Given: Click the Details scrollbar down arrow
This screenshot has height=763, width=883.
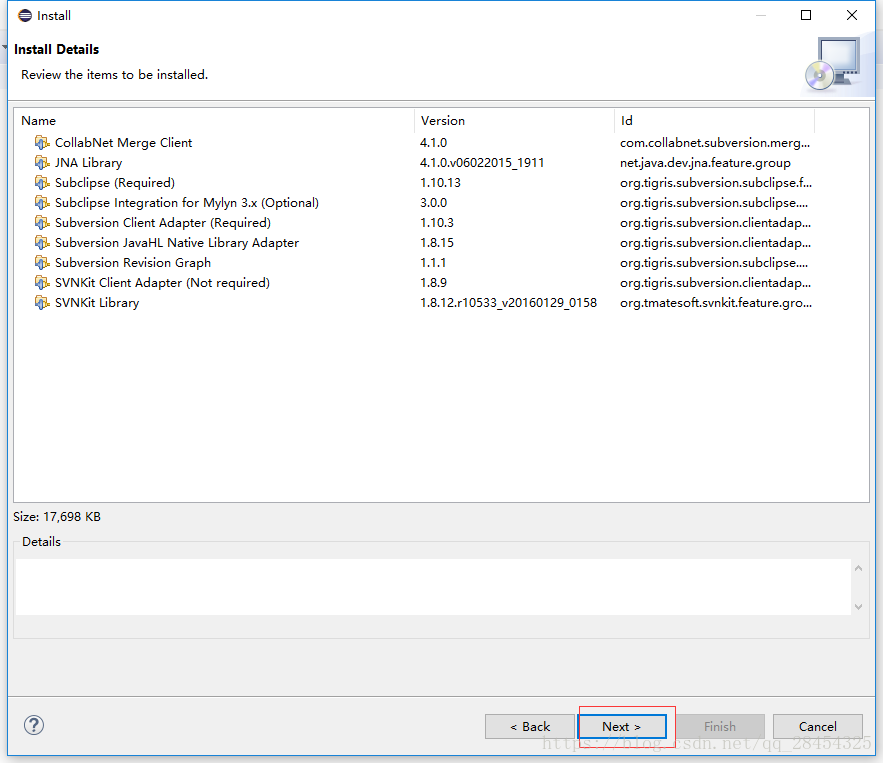Looking at the screenshot, I should [858, 606].
